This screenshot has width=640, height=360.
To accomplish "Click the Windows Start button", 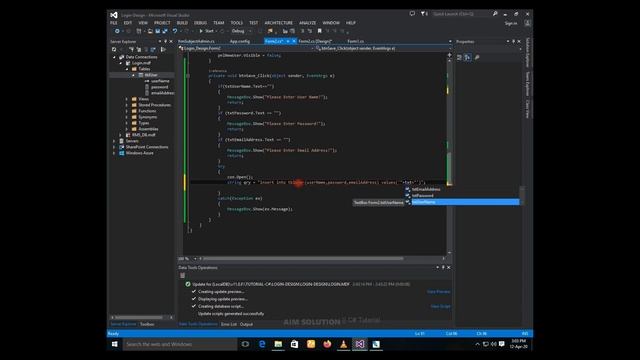I will tap(115, 344).
